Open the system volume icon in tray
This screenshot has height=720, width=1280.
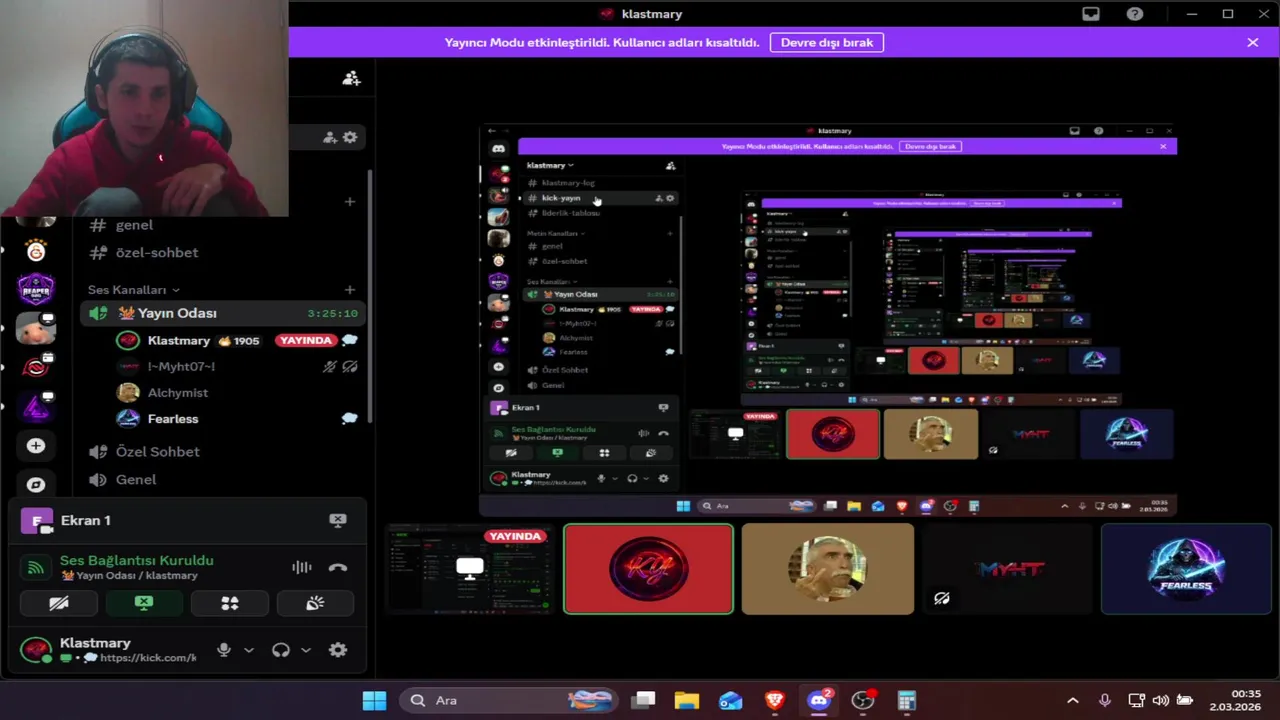tap(1161, 701)
